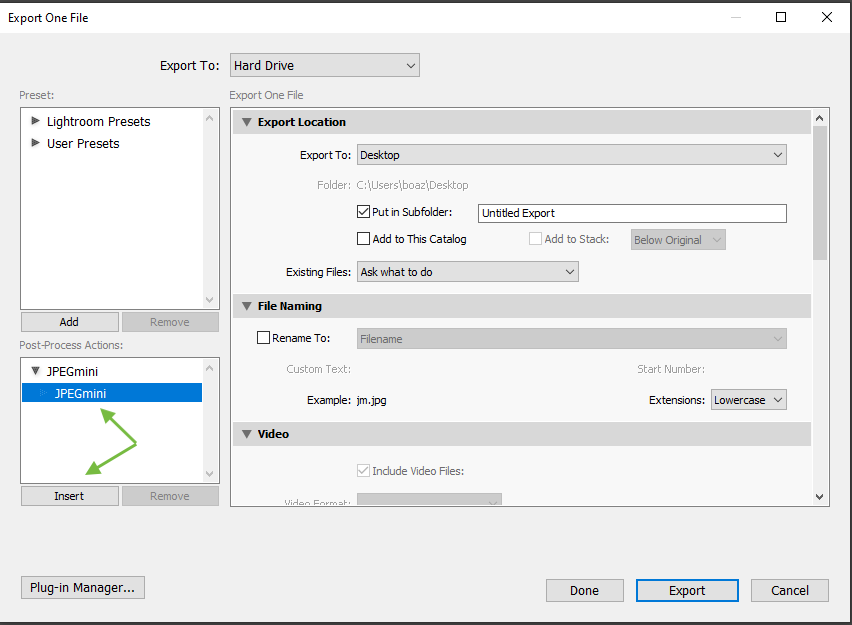Toggle Include Video Files checkbox
Image resolution: width=852 pixels, height=625 pixels.
pyautogui.click(x=364, y=471)
